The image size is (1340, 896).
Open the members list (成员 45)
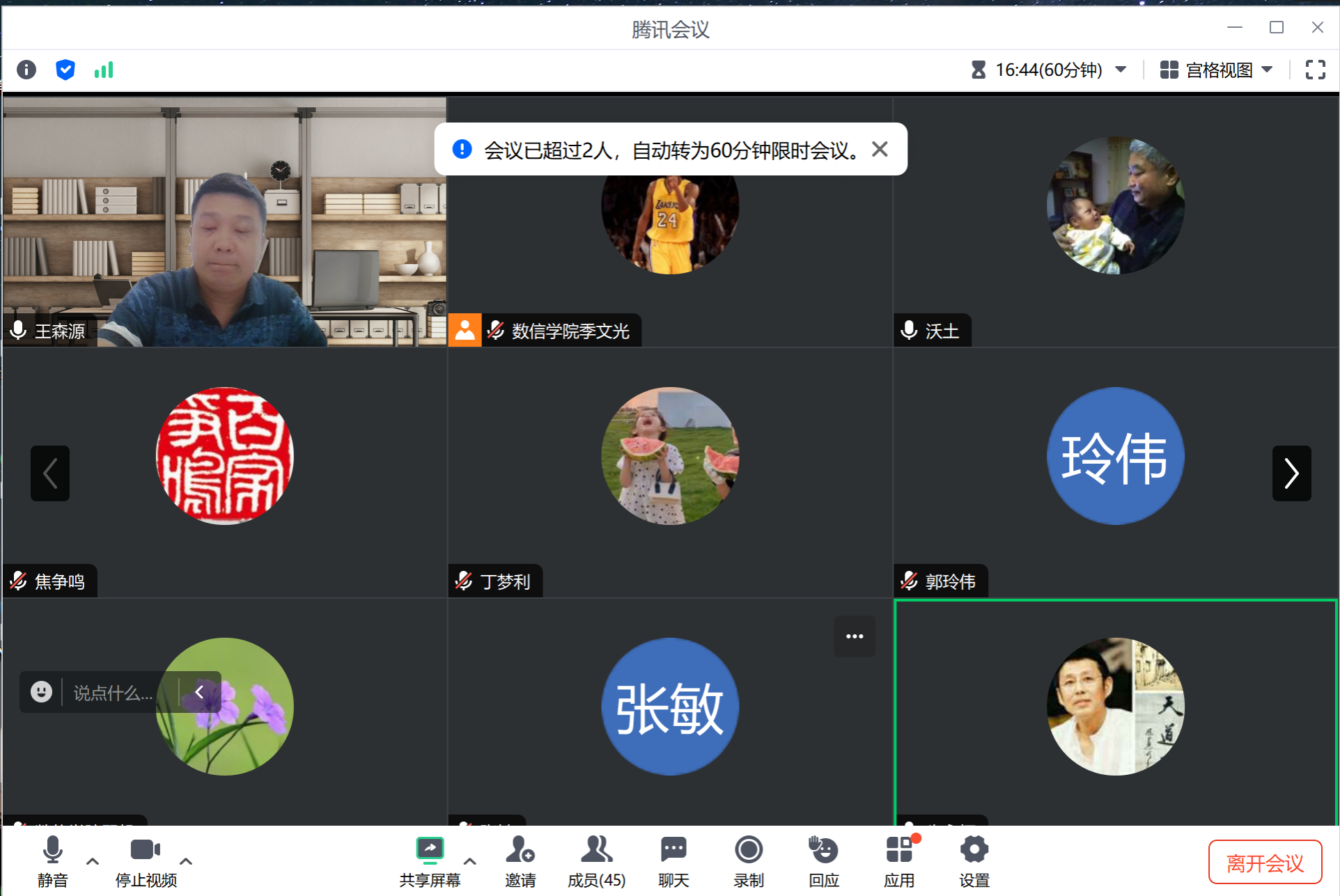coord(596,861)
